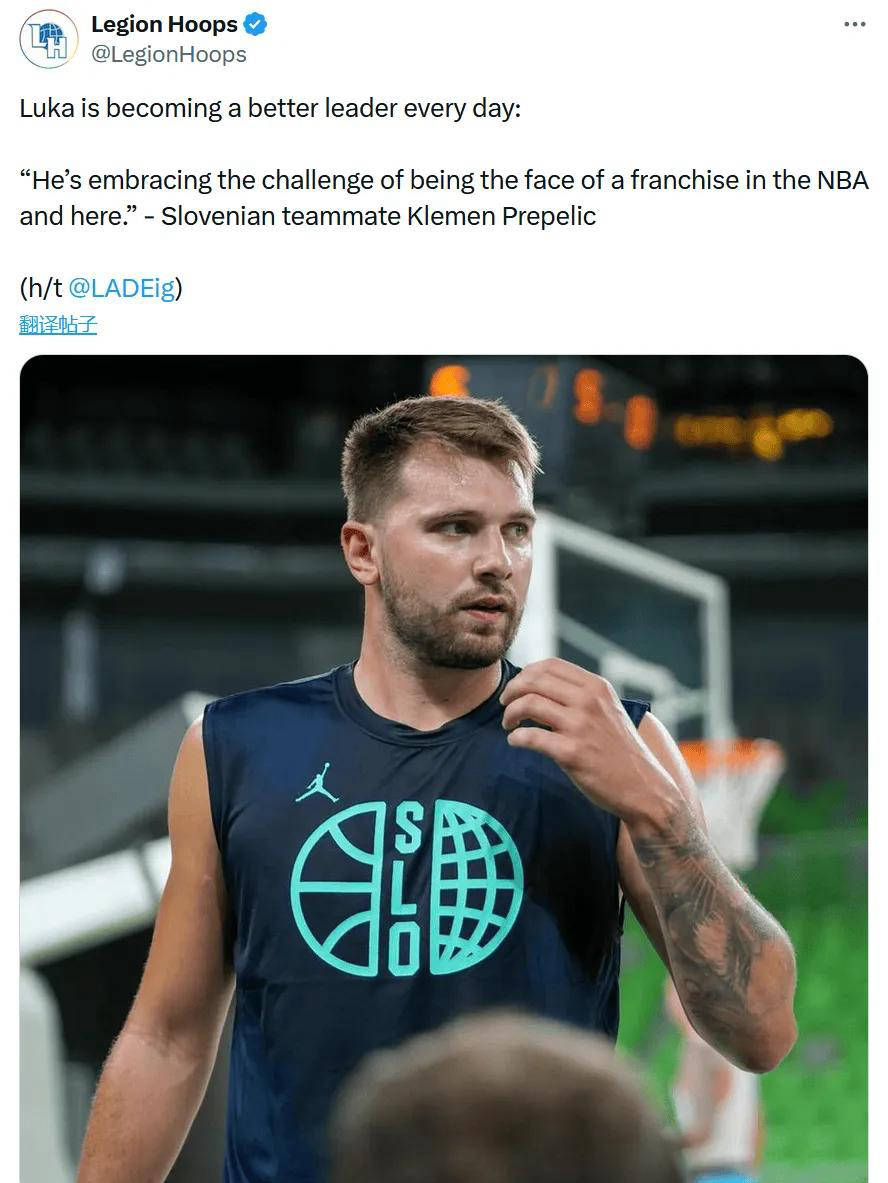Viewport: 888px width, 1183px height.
Task: Click the Jumpman logo on the jersey
Action: pyautogui.click(x=317, y=783)
